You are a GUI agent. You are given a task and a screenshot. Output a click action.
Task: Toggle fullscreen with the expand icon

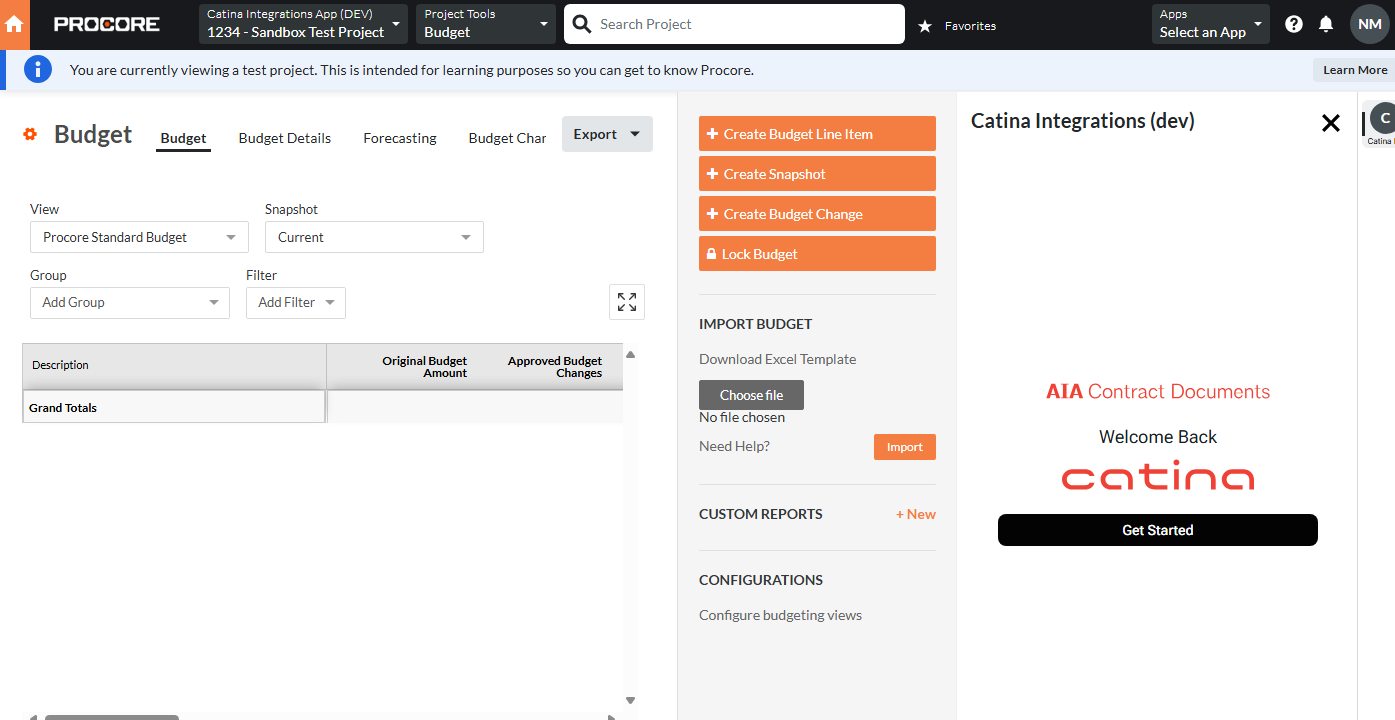click(627, 302)
